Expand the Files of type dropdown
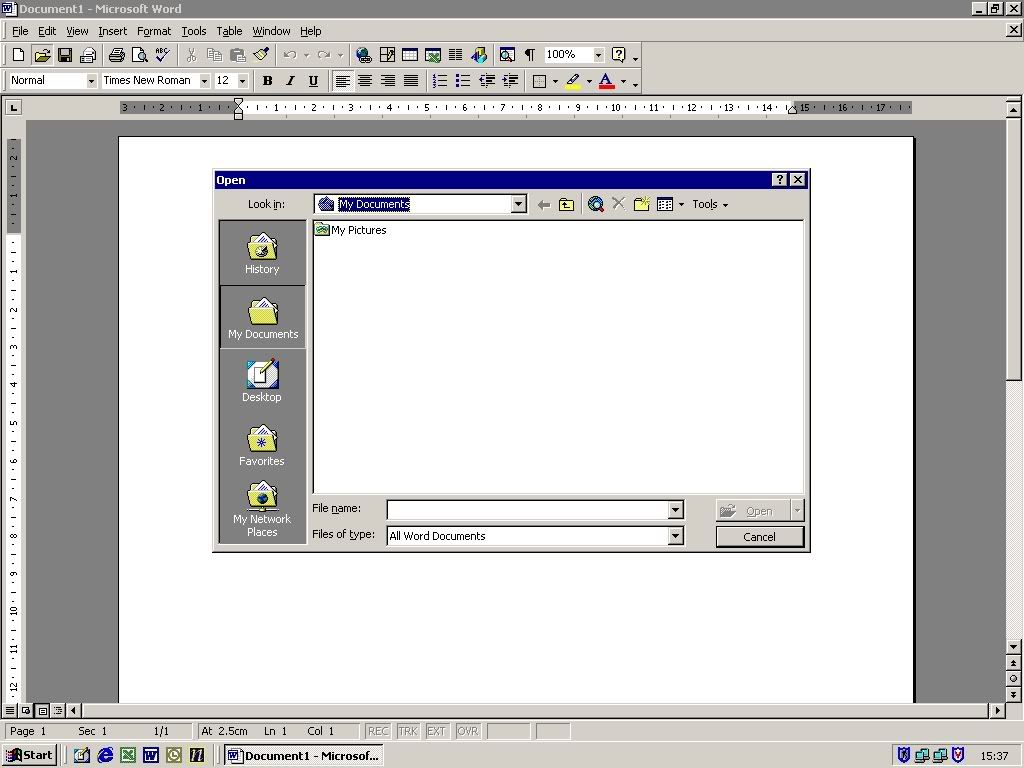The image size is (1024, 768). pos(675,536)
